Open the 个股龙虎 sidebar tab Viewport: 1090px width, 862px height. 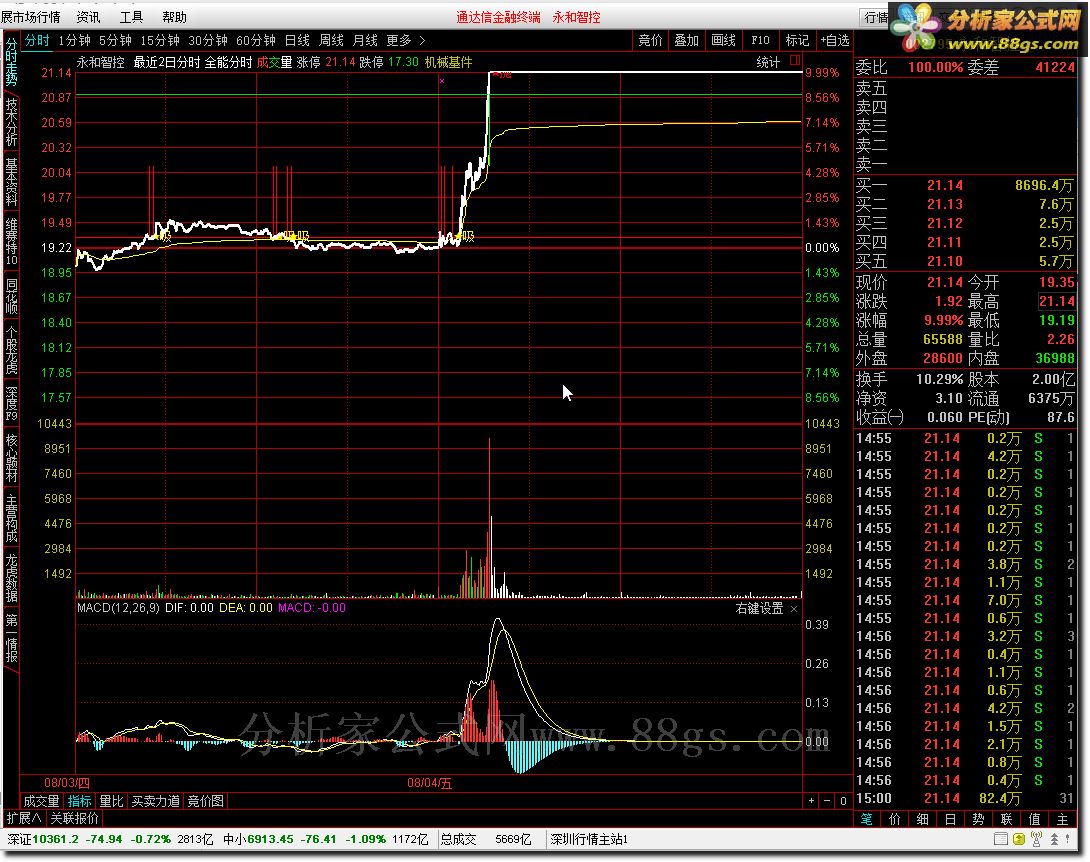point(11,350)
